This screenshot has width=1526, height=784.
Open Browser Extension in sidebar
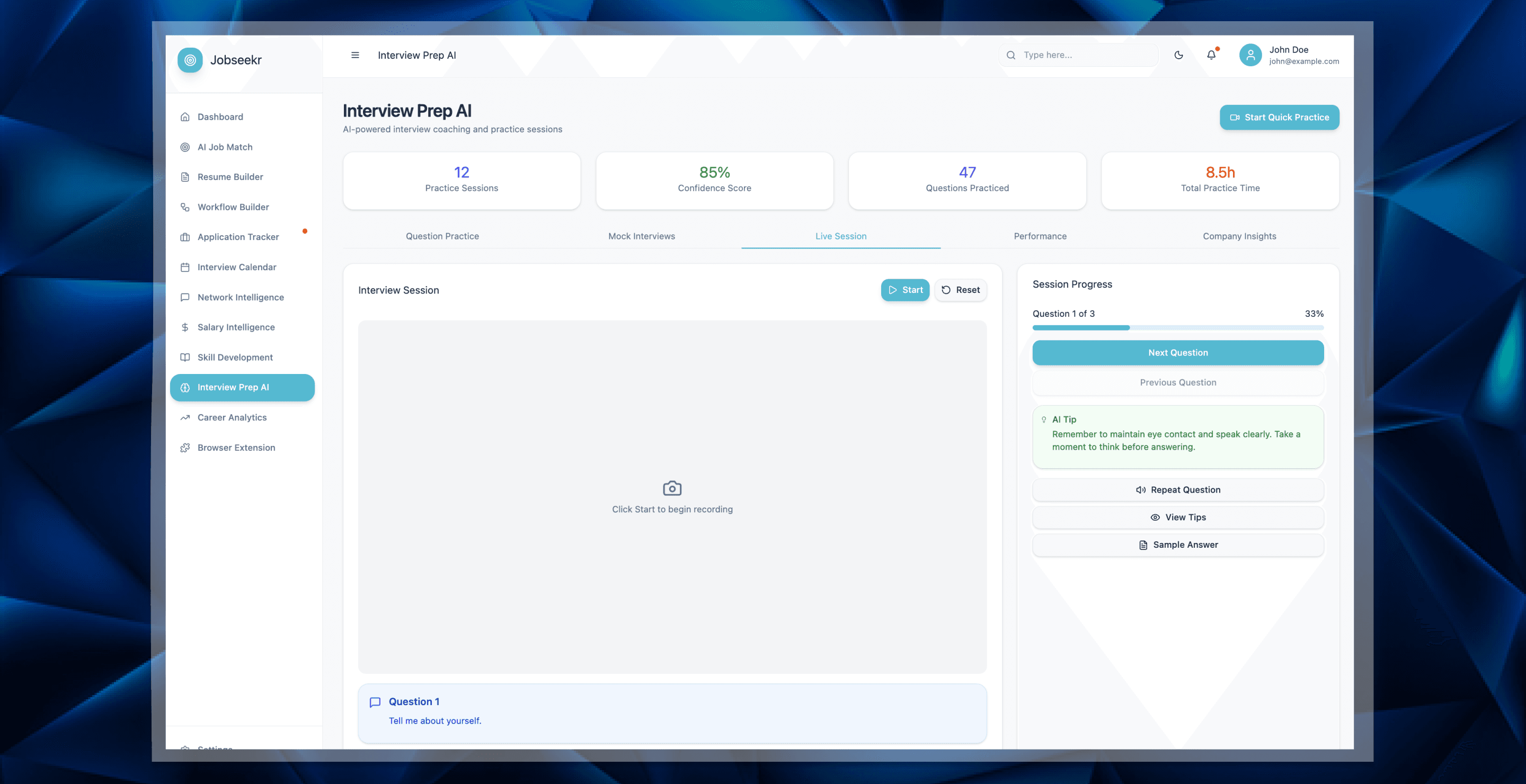[236, 448]
